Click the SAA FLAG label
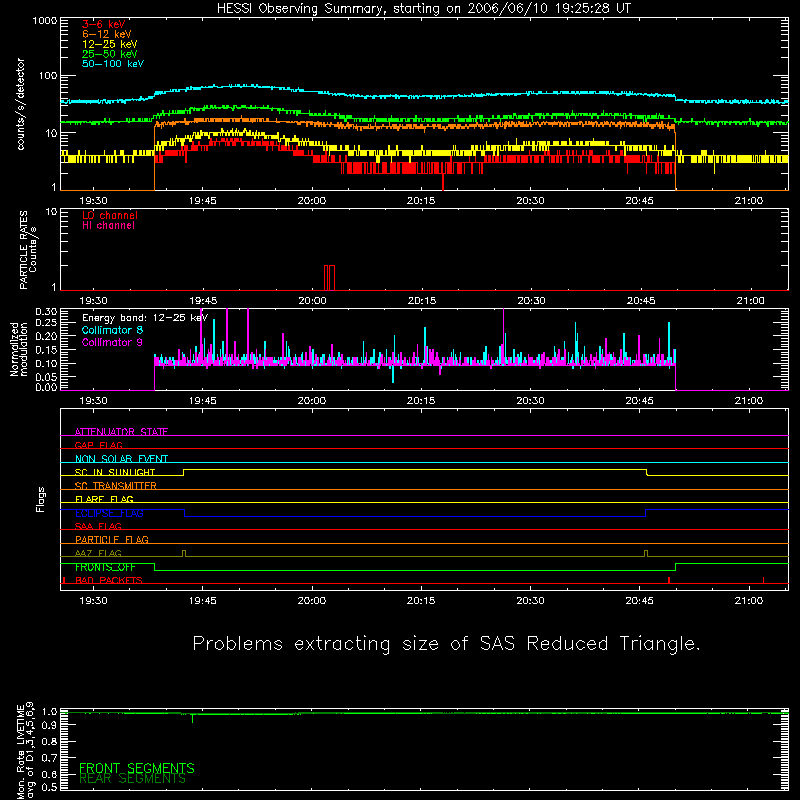This screenshot has height=800, width=800. click(98, 526)
